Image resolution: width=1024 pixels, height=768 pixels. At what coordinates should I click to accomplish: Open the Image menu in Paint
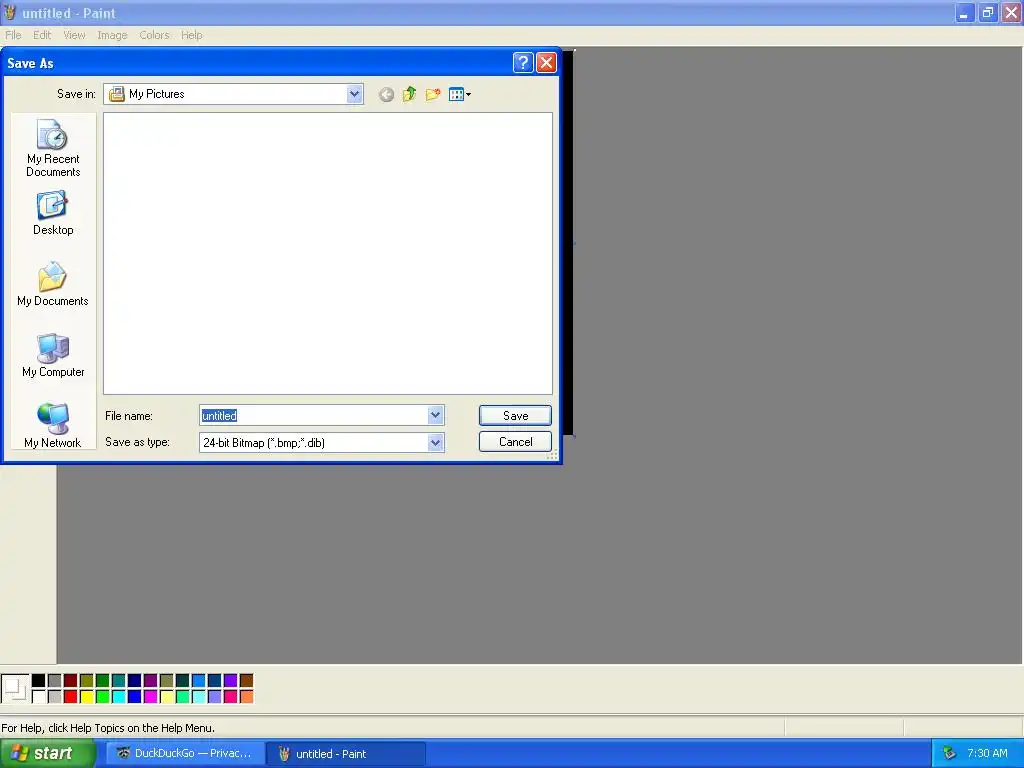(x=112, y=35)
